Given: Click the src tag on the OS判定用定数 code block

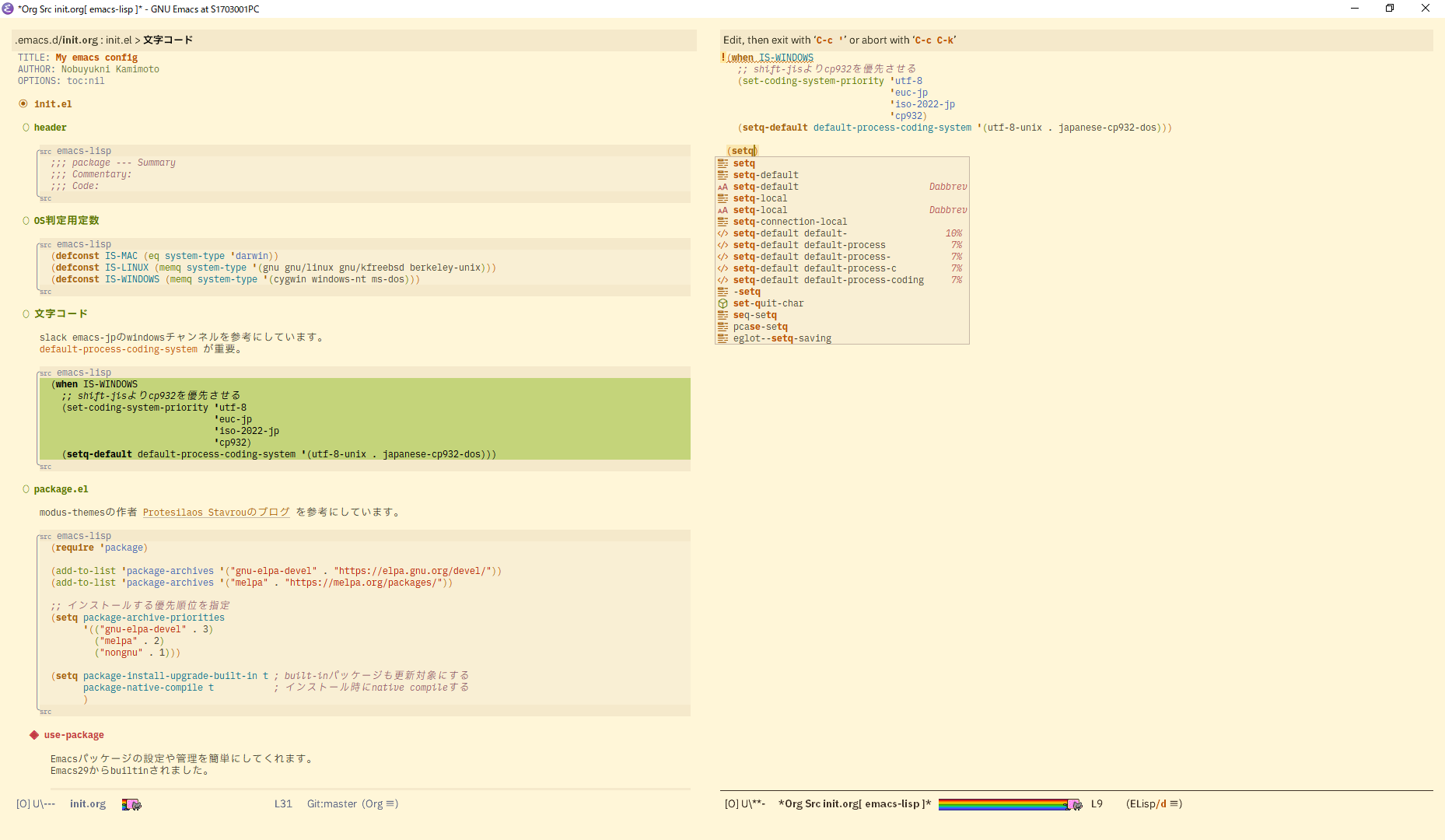Looking at the screenshot, I should pos(45,243).
